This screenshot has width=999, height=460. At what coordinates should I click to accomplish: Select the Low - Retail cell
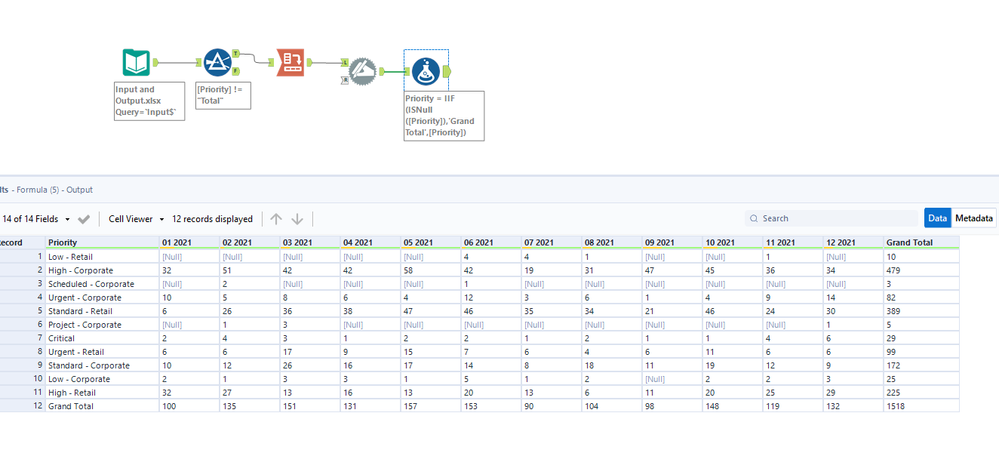[102, 257]
